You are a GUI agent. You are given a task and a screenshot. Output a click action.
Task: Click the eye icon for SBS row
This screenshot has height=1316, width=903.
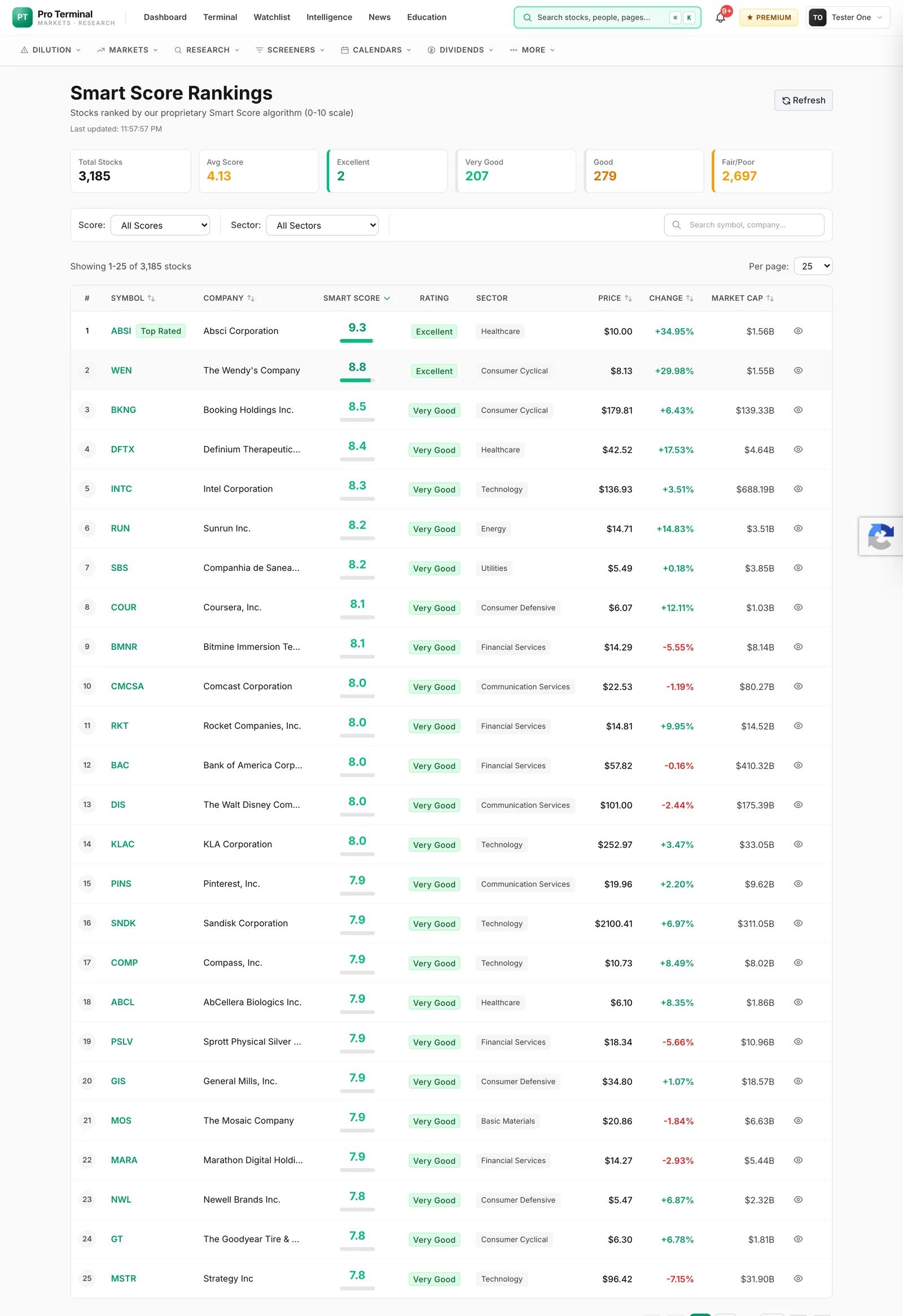[797, 568]
